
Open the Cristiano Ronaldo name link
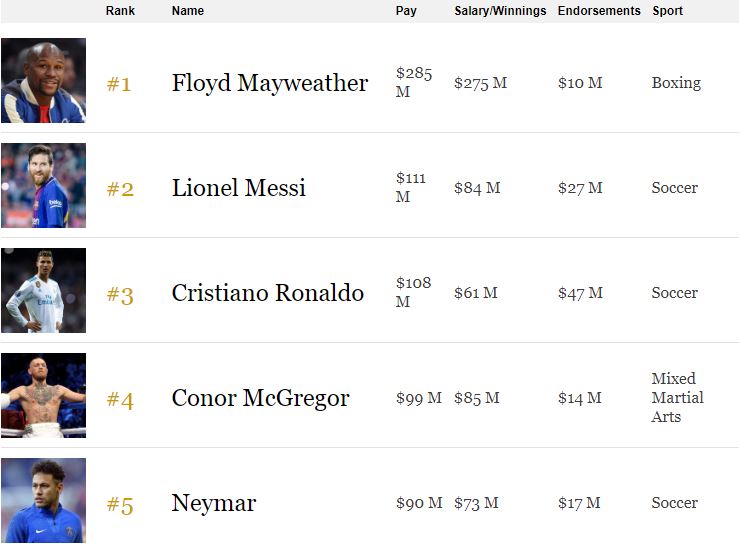click(267, 293)
